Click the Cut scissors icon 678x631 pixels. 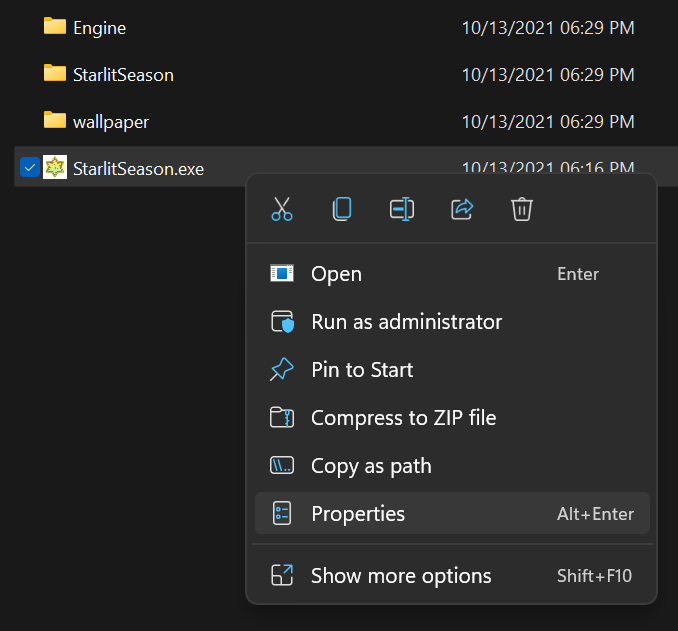[x=282, y=209]
